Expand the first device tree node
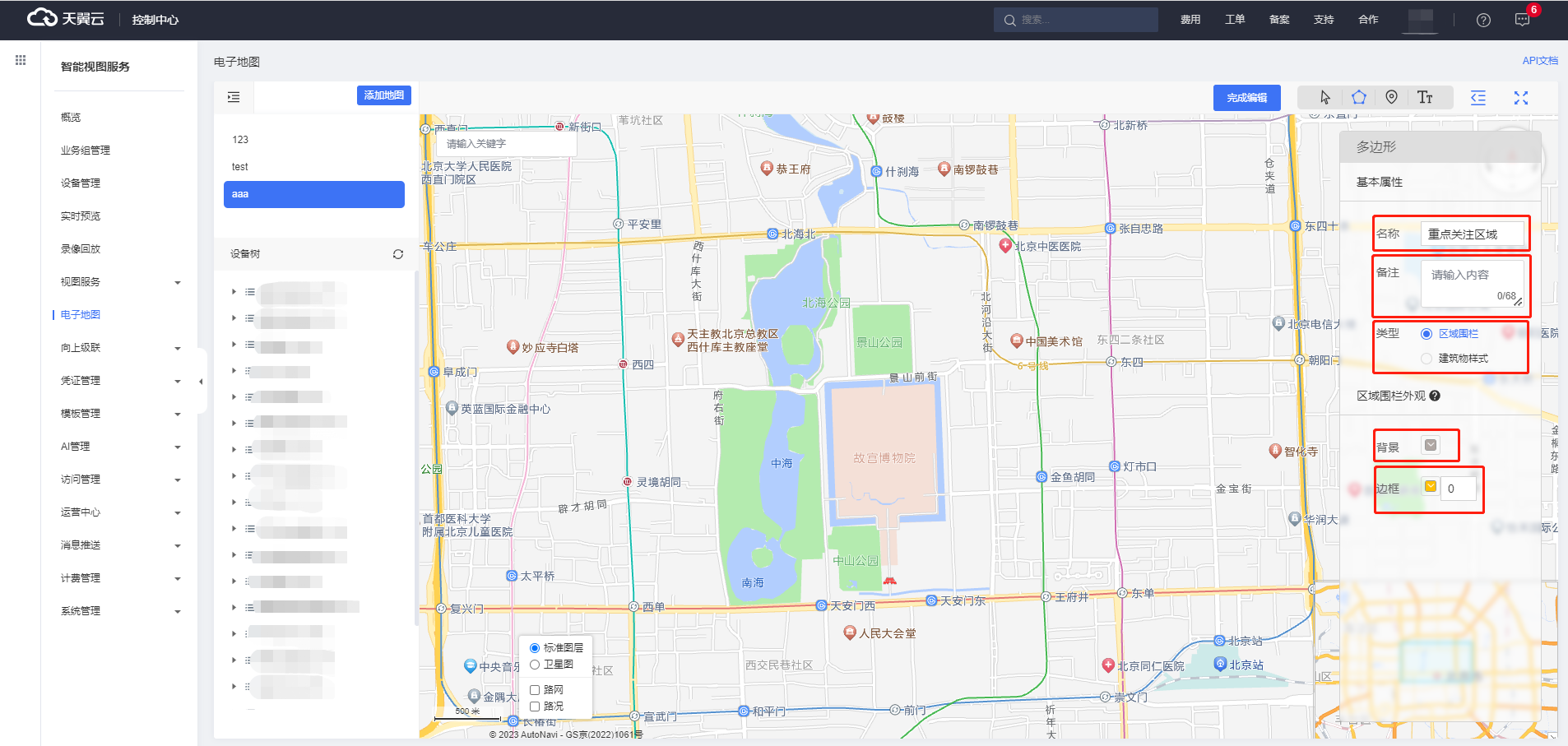Image resolution: width=1568 pixels, height=746 pixels. (x=234, y=292)
